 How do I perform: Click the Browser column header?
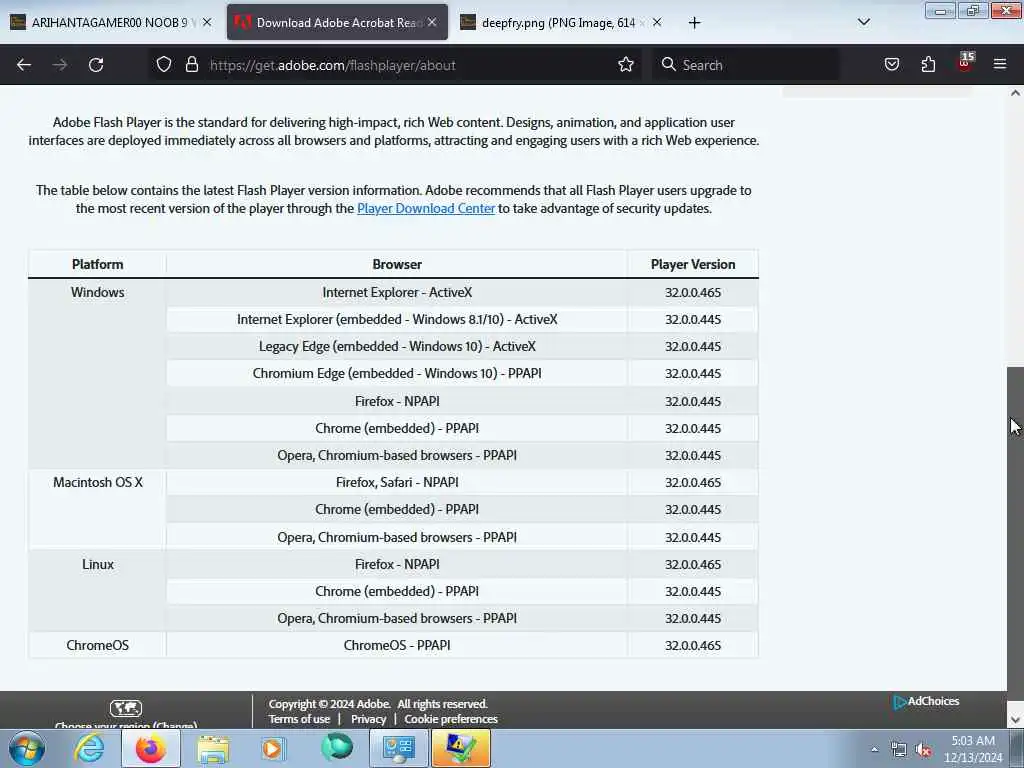[397, 264]
